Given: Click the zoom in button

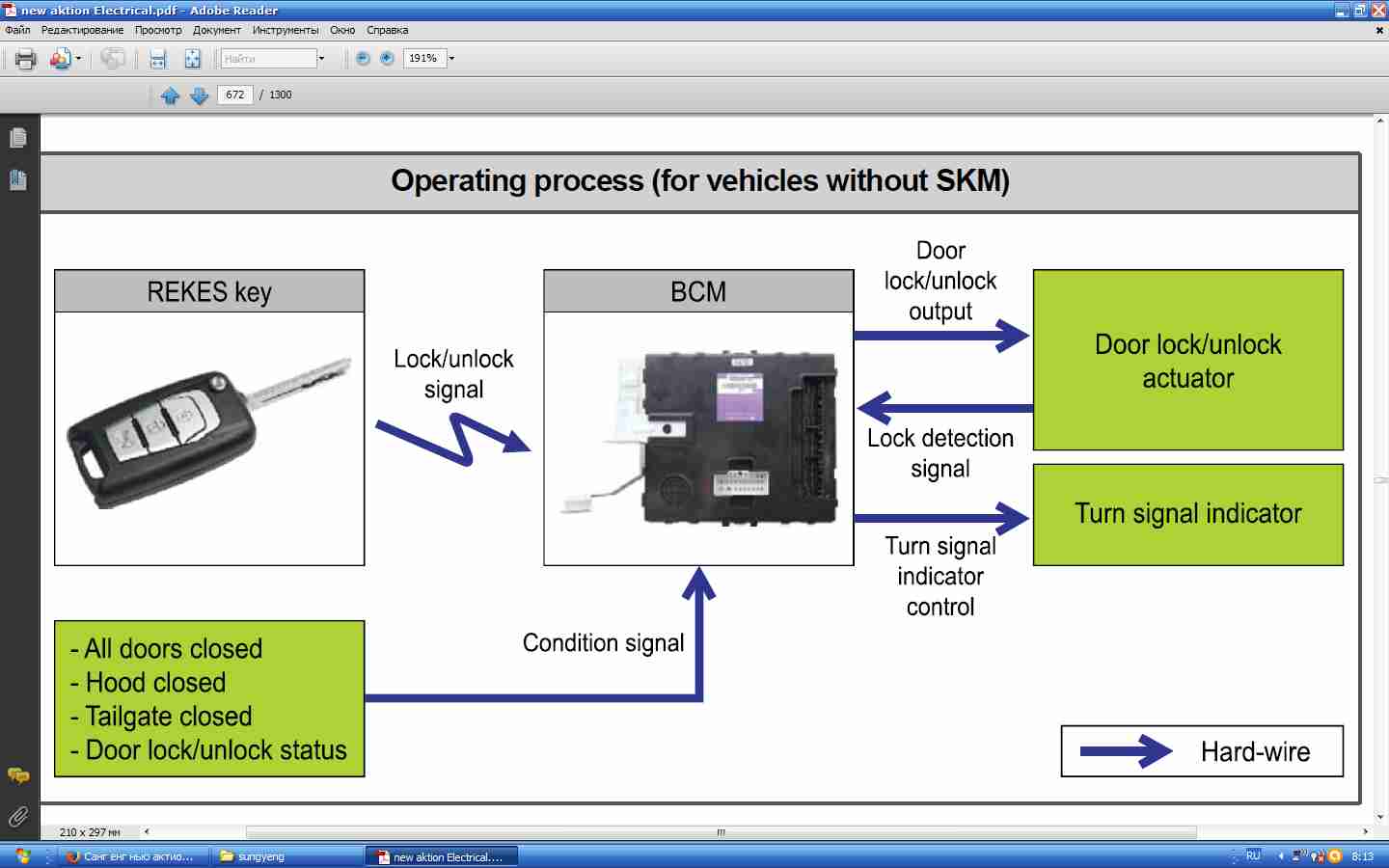Looking at the screenshot, I should coord(387,59).
